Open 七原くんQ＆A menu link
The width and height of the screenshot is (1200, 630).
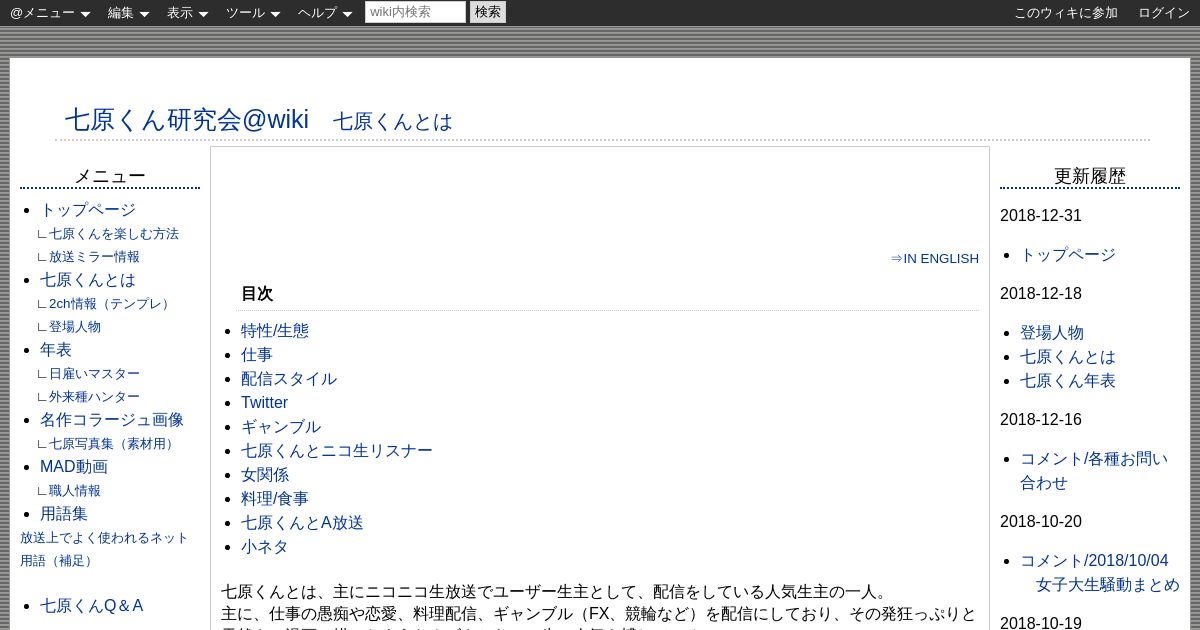[92, 606]
